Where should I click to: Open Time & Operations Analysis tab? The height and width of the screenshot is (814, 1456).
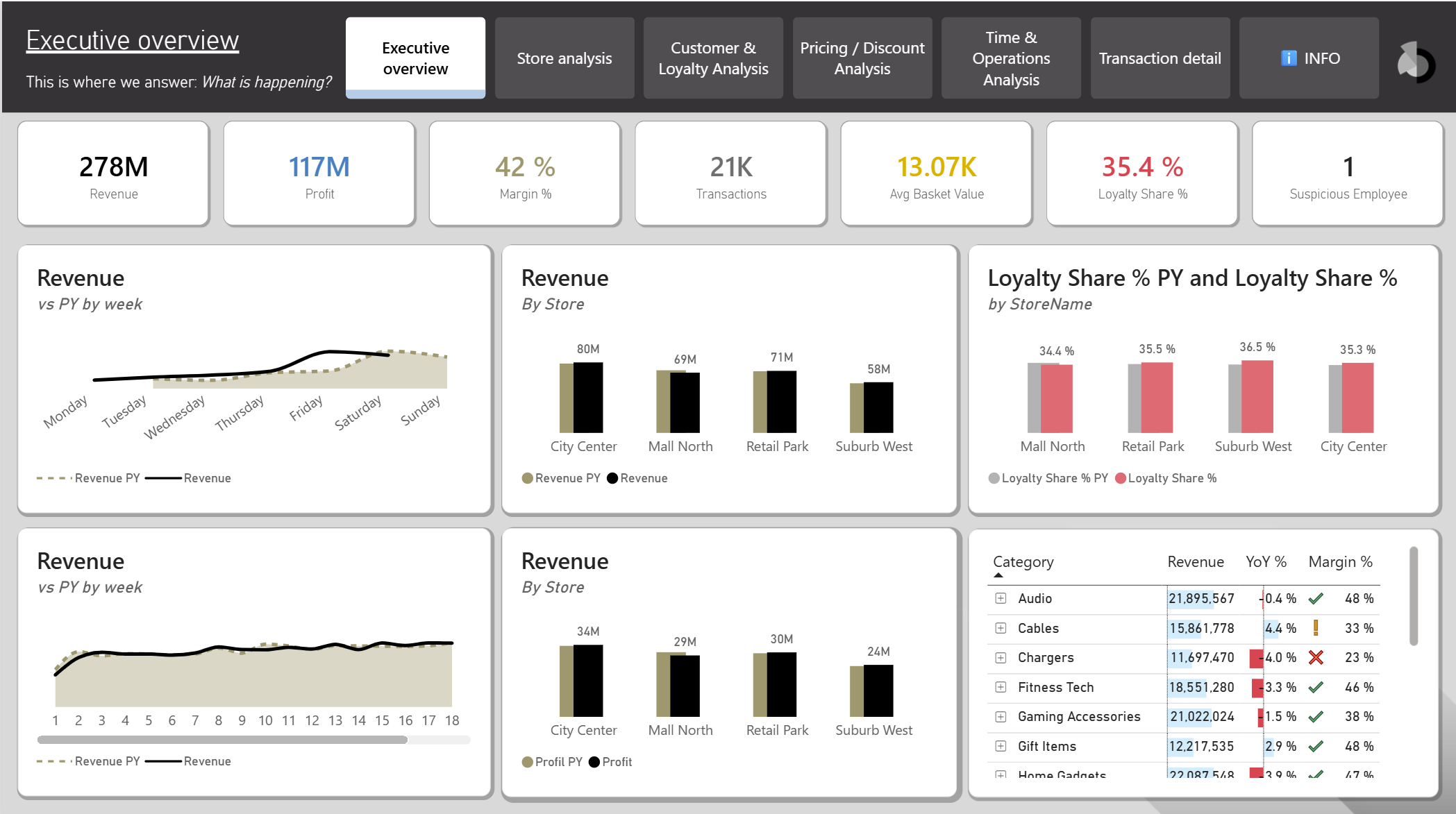[1011, 58]
